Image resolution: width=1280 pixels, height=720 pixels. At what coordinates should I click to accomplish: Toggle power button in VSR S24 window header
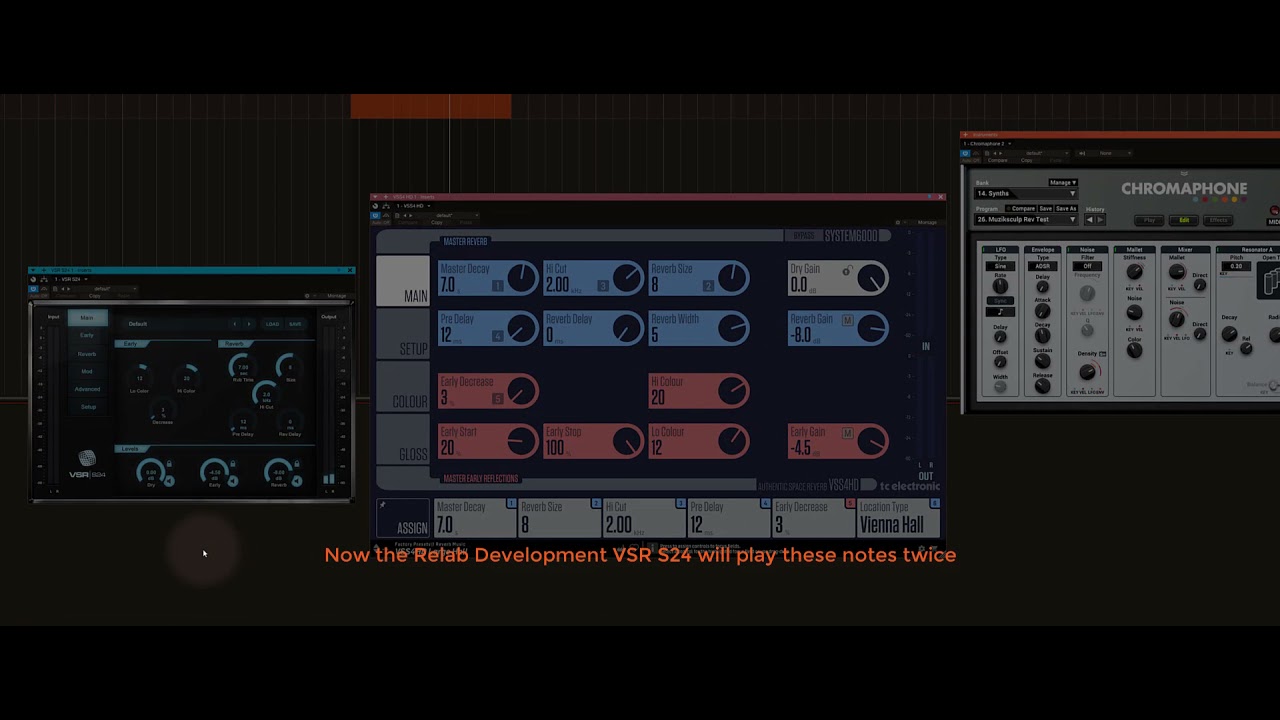pos(33,288)
